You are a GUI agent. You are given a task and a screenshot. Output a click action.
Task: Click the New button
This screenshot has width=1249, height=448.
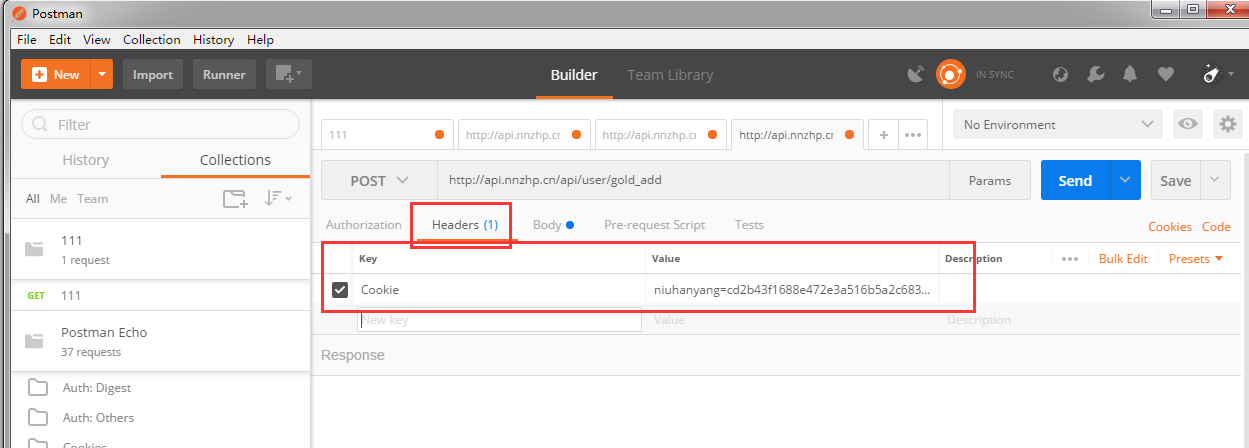click(56, 74)
